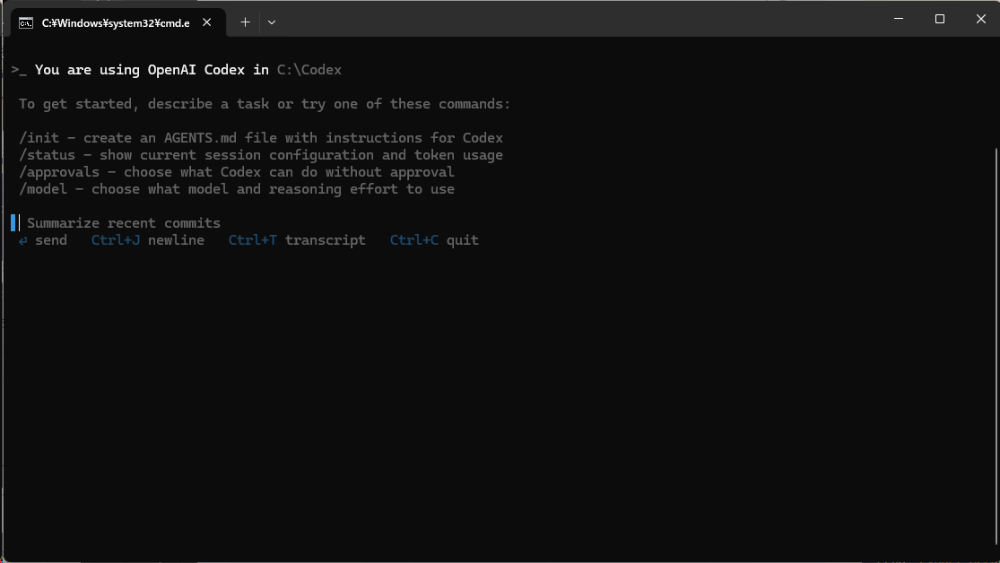Screen dimensions: 1000x563
Task: Maximize the terminal window
Action: pyautogui.click(x=939, y=19)
